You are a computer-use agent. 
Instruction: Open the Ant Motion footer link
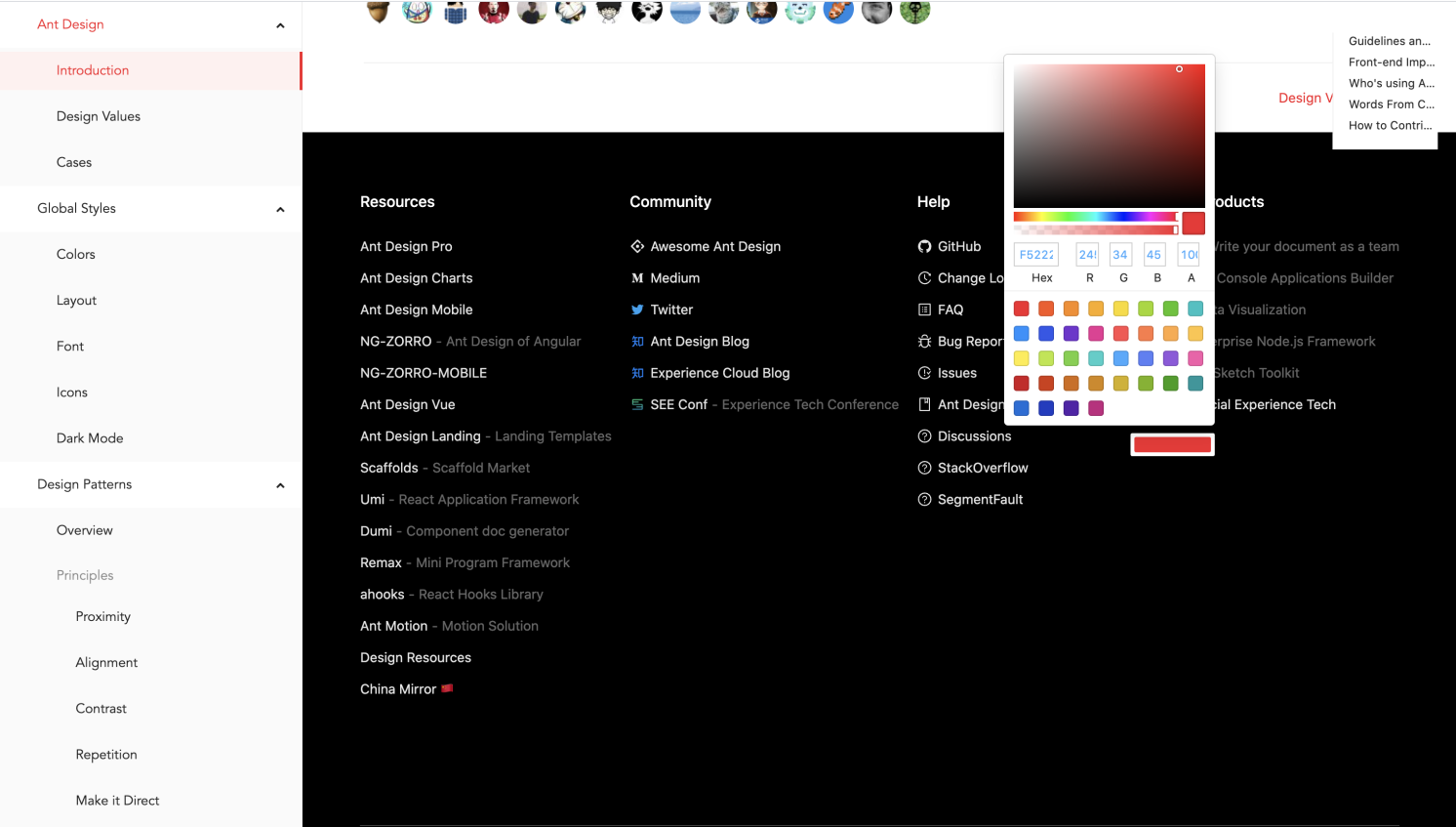pyautogui.click(x=393, y=626)
